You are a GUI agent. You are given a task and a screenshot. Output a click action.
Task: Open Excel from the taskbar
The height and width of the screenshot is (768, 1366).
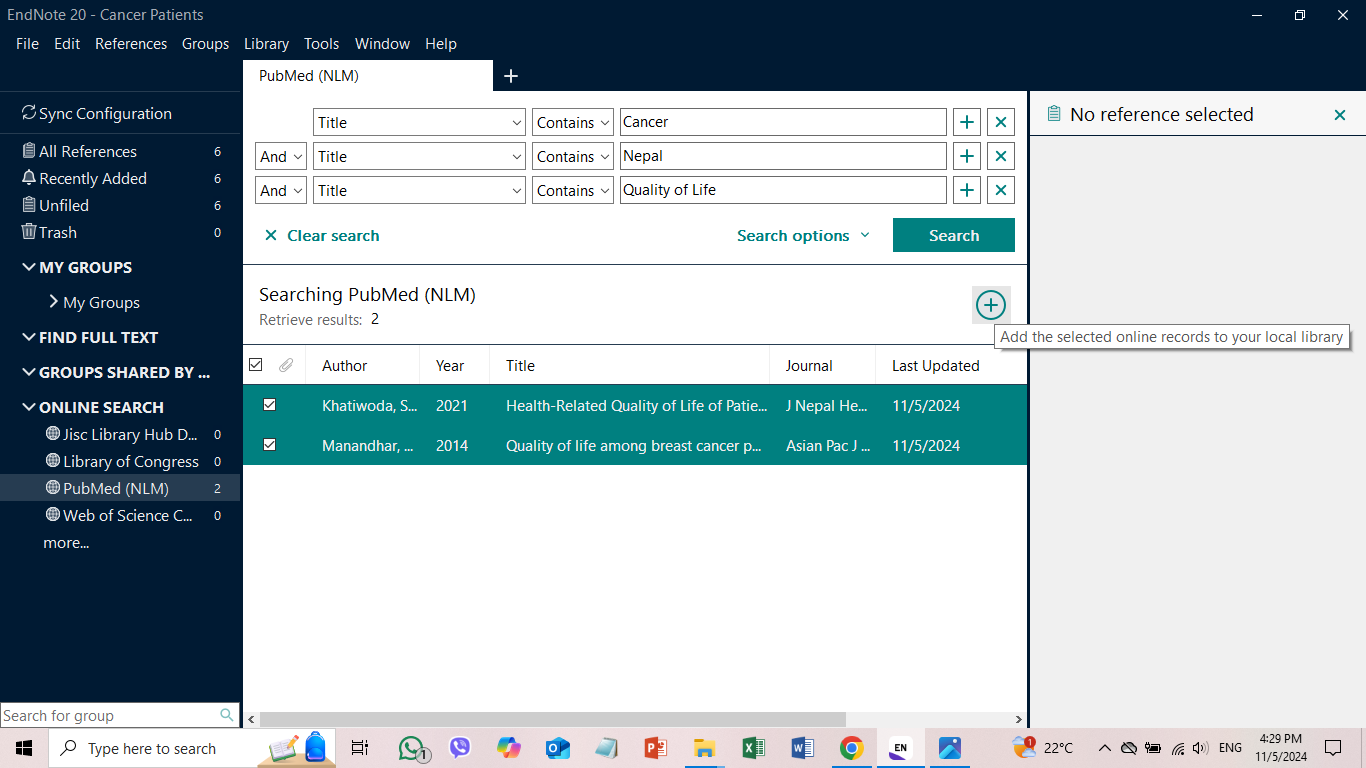coord(753,748)
